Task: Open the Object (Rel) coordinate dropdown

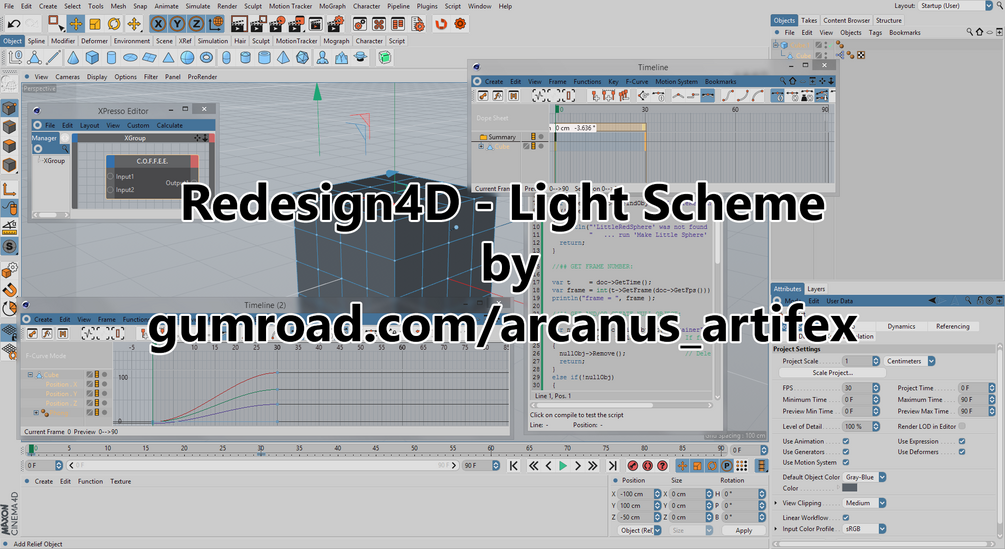Action: (x=639, y=530)
